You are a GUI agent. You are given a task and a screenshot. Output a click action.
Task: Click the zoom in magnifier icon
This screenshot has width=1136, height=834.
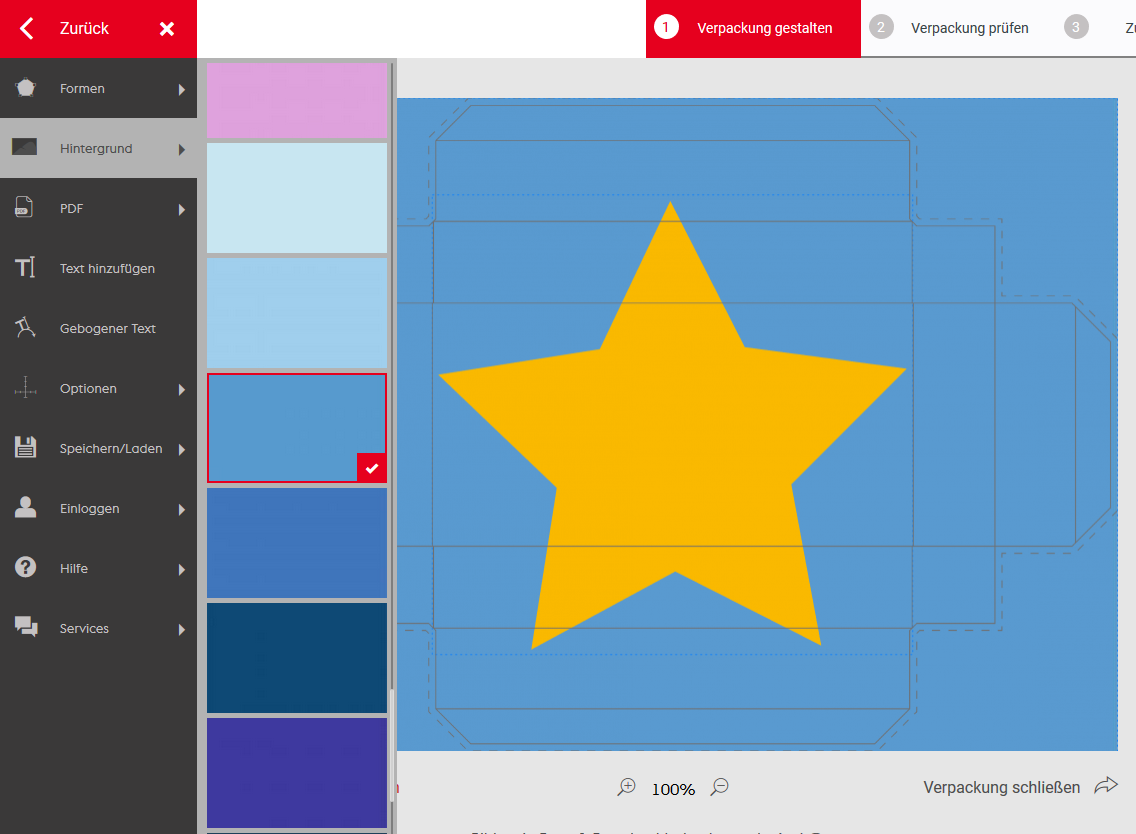627,787
